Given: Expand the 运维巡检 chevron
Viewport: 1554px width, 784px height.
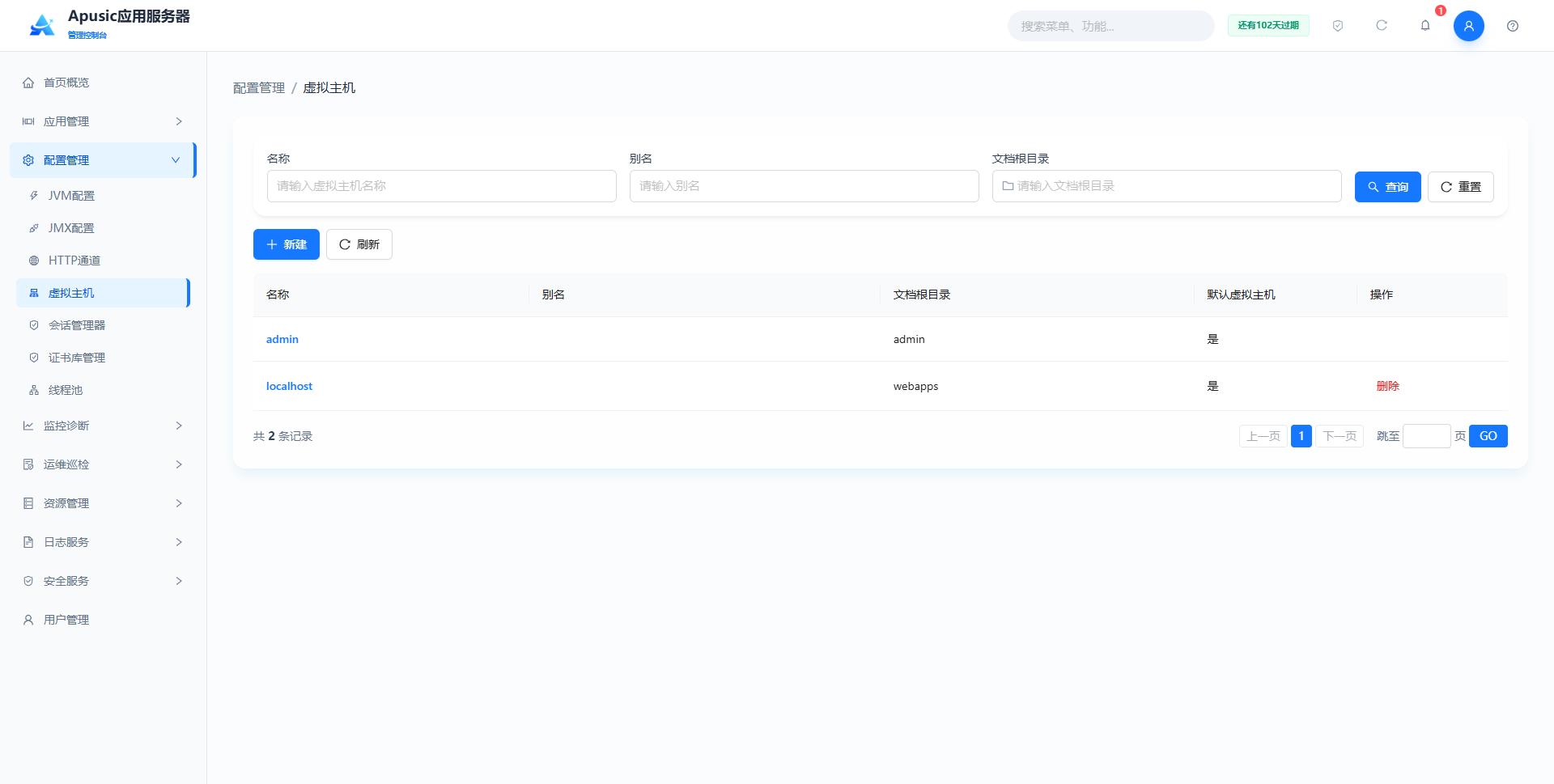Looking at the screenshot, I should pos(179,464).
